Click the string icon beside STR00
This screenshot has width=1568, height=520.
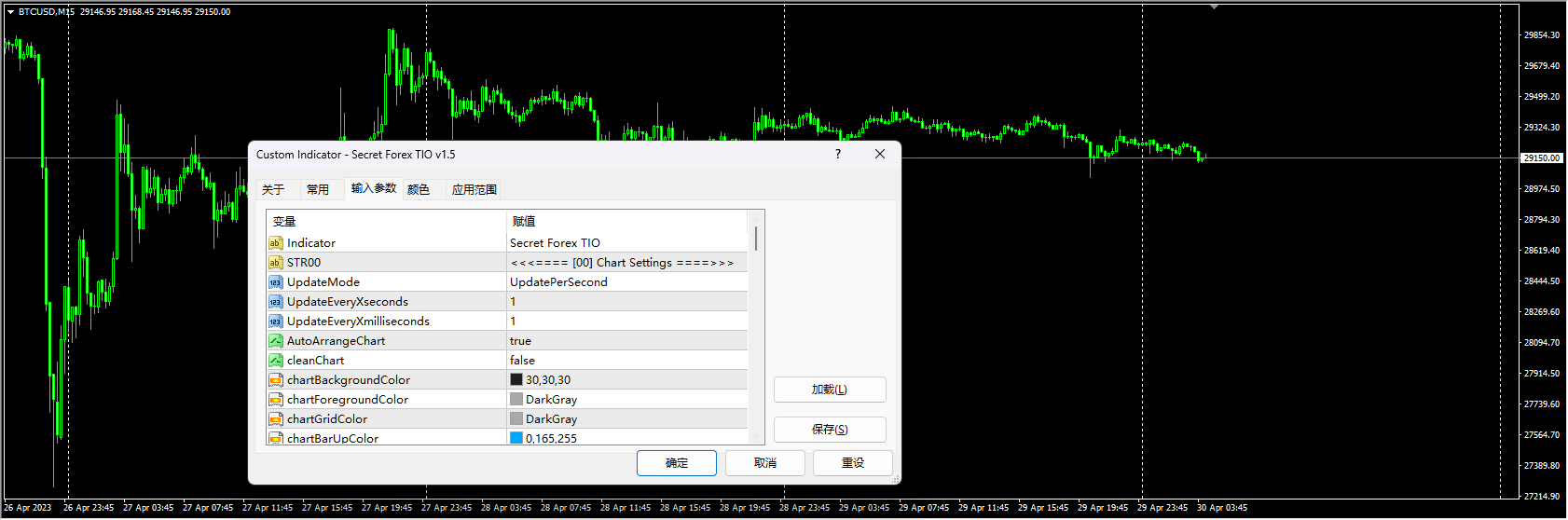coord(275,263)
